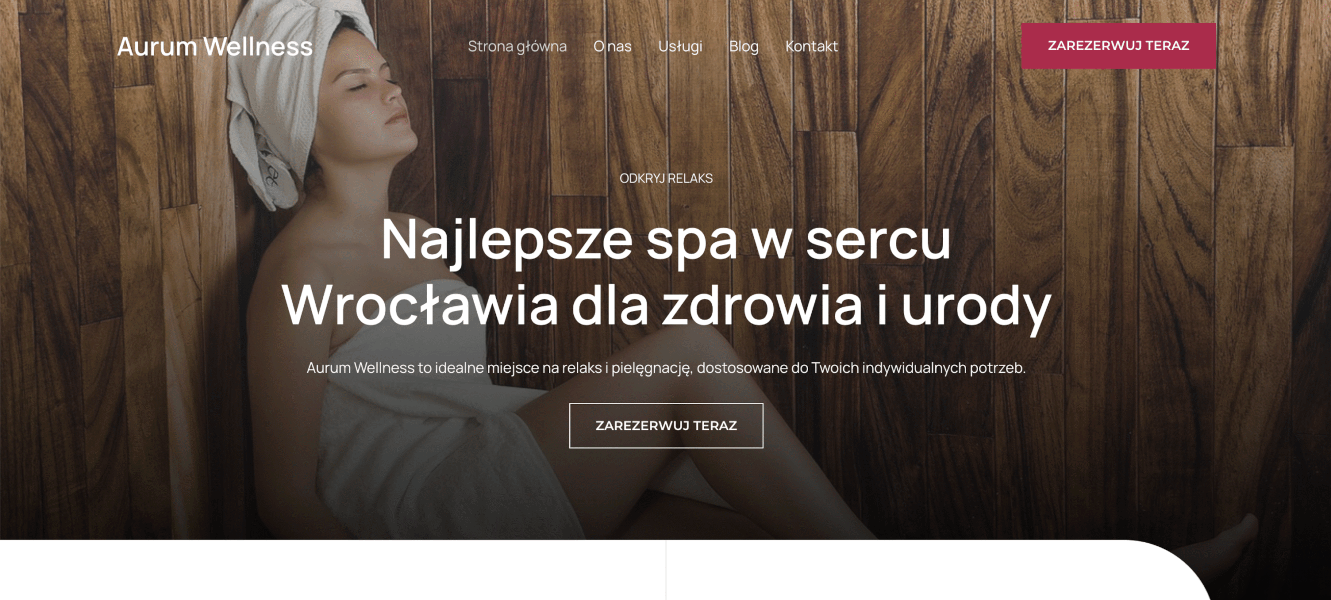This screenshot has width=1331, height=600.
Task: Open the Strona główna page
Action: tap(517, 46)
